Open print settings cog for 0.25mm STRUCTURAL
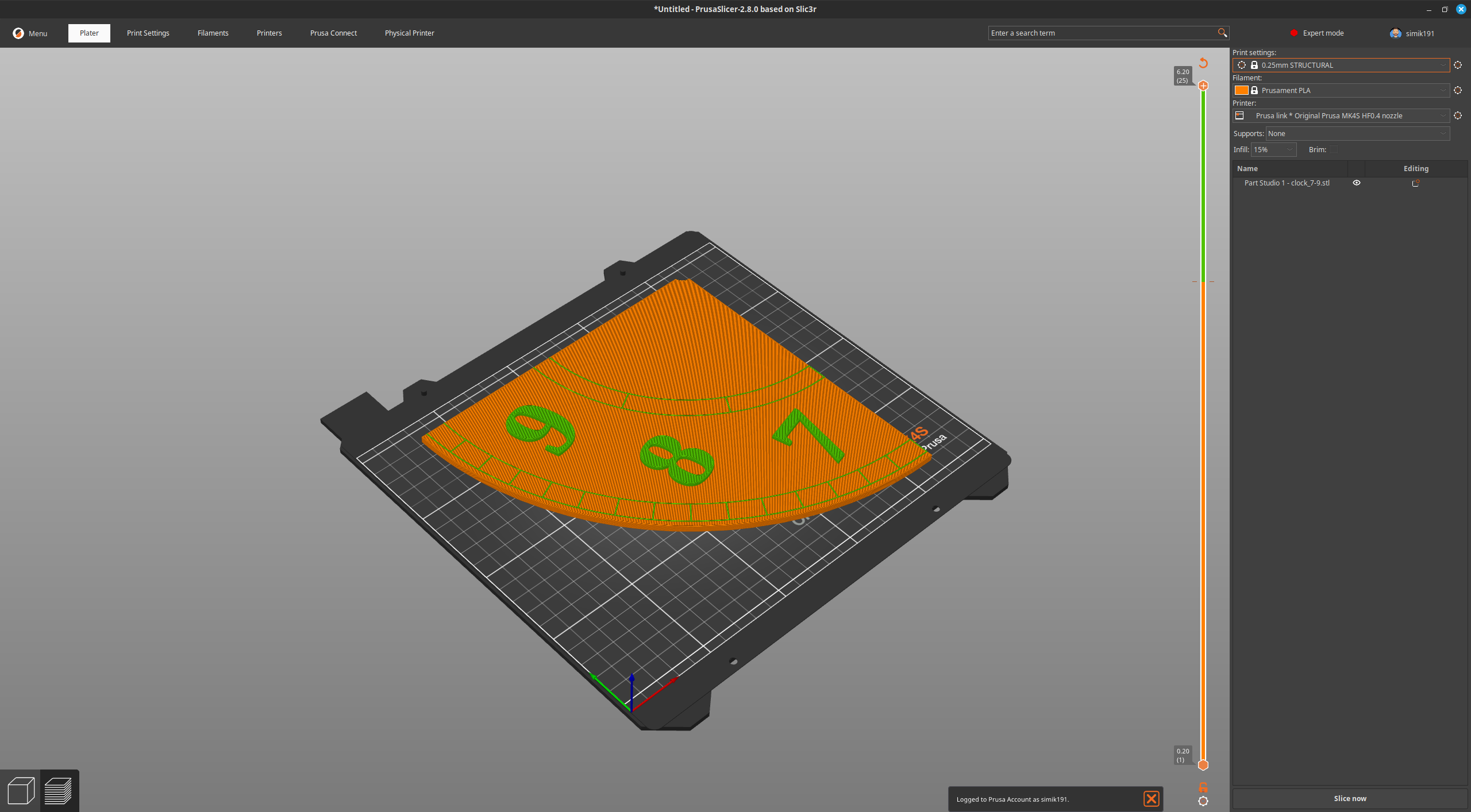This screenshot has height=812, width=1471. point(1458,65)
